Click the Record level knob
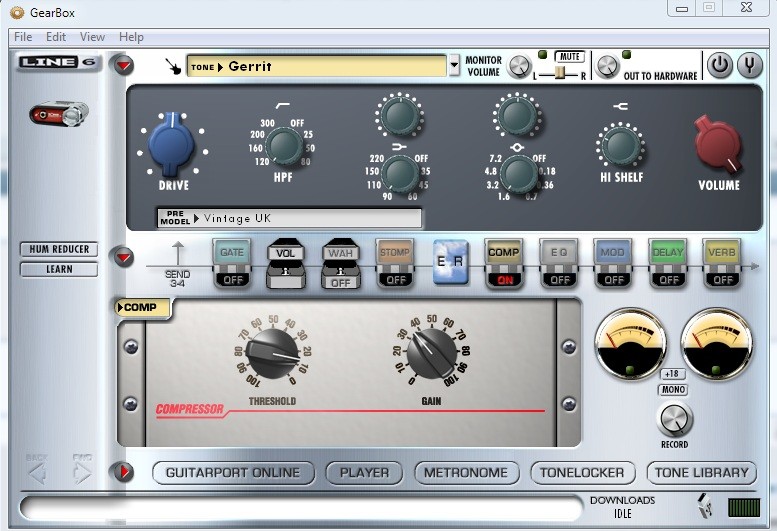Screen dimensions: 777x531 coord(674,420)
